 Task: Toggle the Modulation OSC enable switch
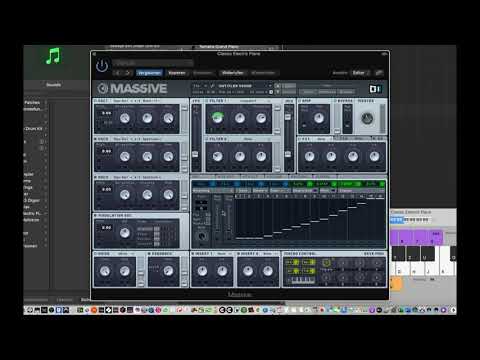tap(95, 216)
